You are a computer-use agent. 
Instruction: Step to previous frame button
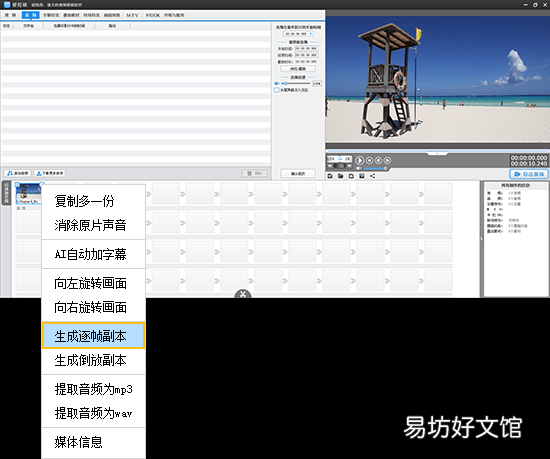tap(378, 160)
